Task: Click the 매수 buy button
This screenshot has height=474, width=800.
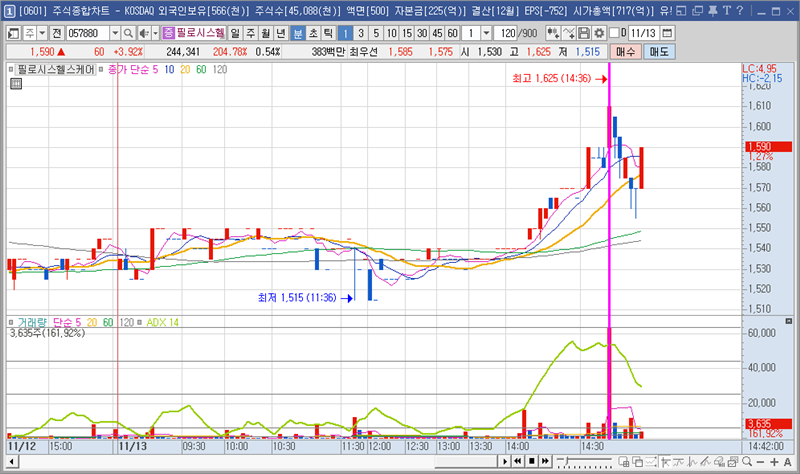Action: pyautogui.click(x=626, y=51)
